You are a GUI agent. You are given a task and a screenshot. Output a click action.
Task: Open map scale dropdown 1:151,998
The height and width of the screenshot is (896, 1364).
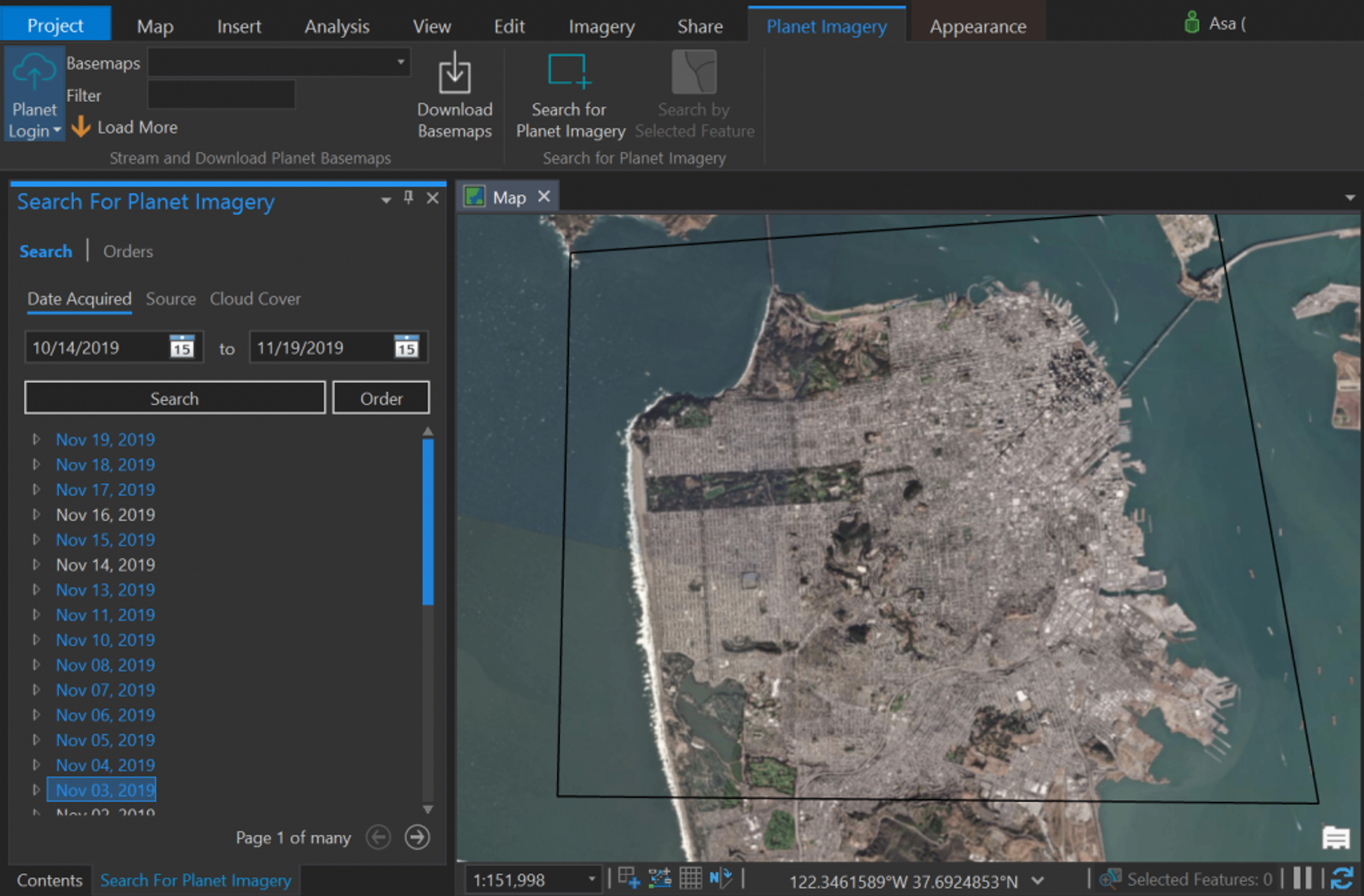click(591, 879)
